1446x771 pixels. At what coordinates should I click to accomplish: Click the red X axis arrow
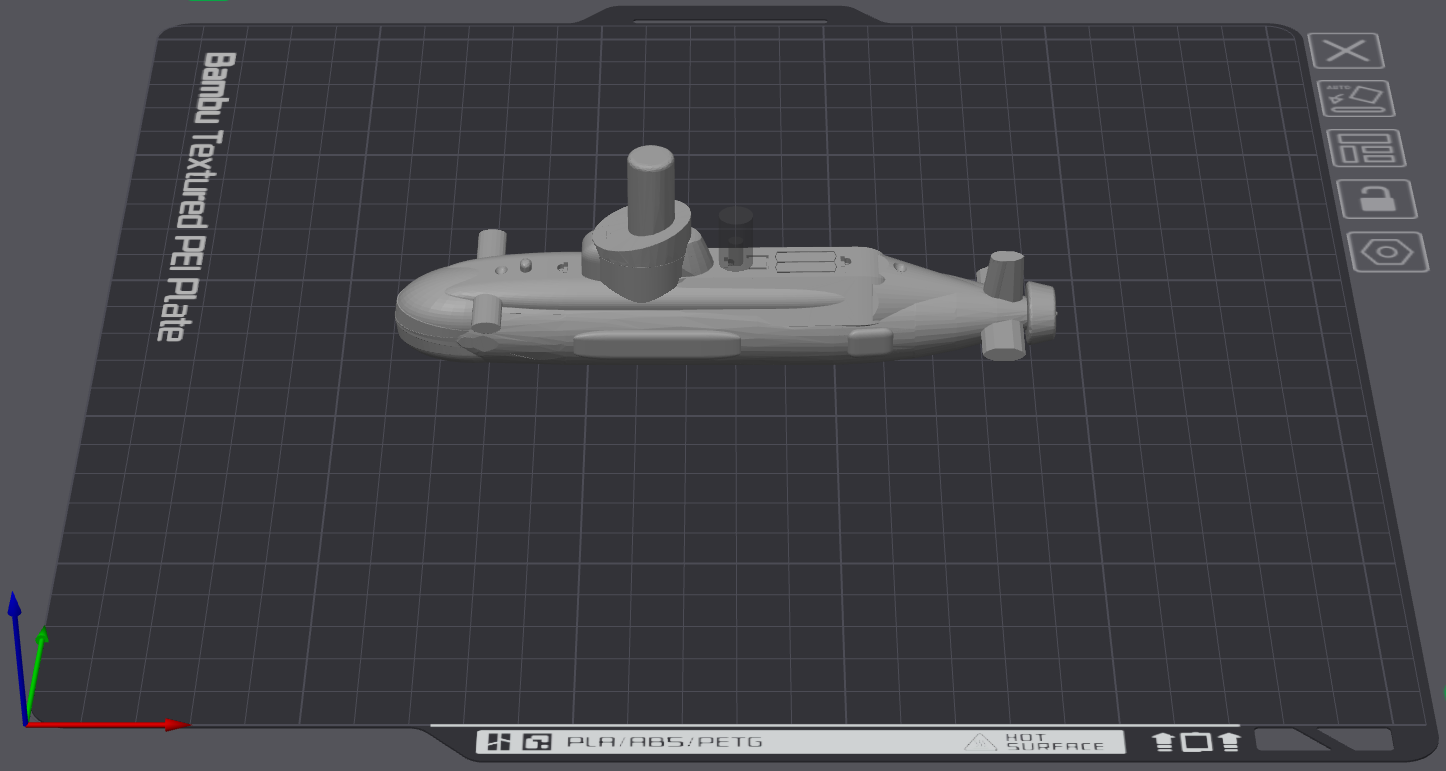click(107, 724)
